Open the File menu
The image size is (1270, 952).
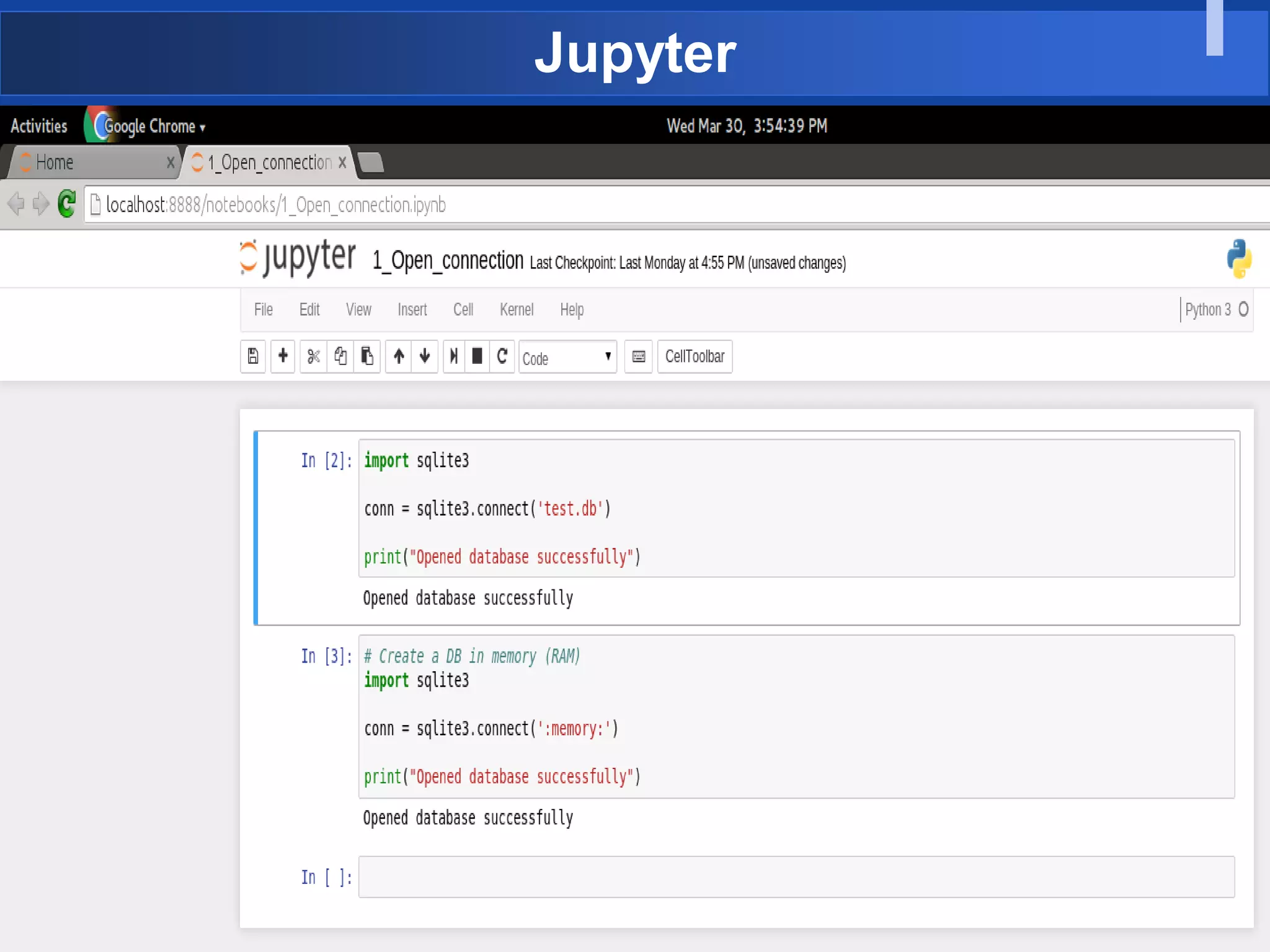264,309
